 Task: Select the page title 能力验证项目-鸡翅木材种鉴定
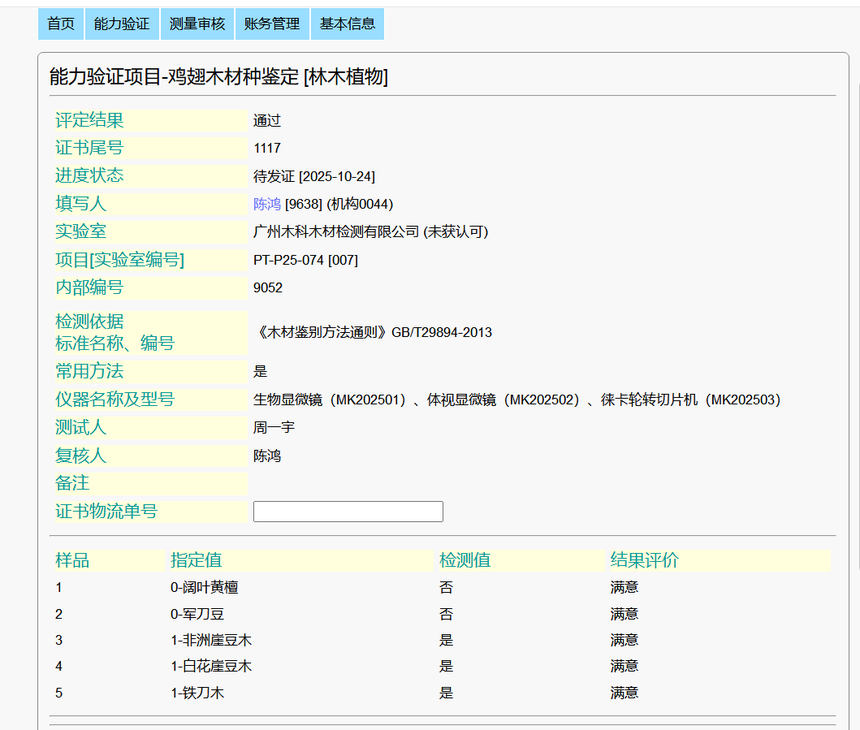click(x=174, y=76)
